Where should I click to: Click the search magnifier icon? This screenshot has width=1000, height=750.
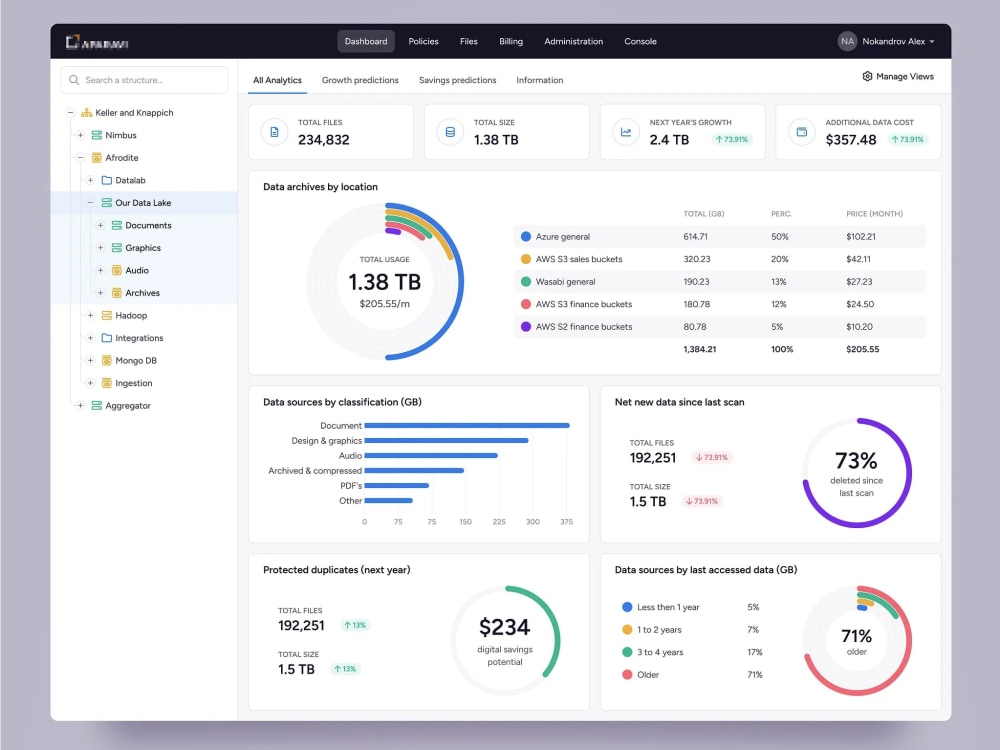[74, 80]
